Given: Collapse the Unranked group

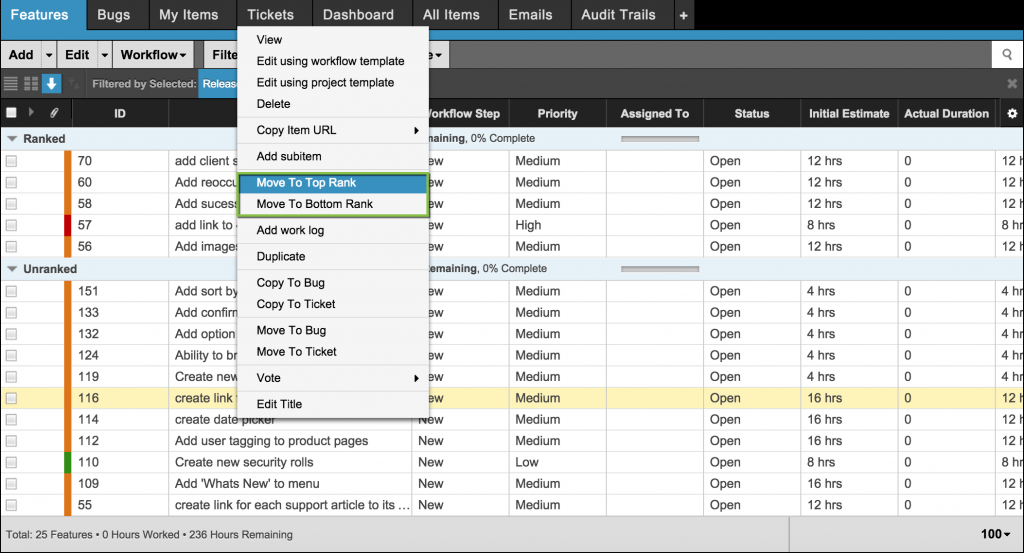Looking at the screenshot, I should coord(12,268).
